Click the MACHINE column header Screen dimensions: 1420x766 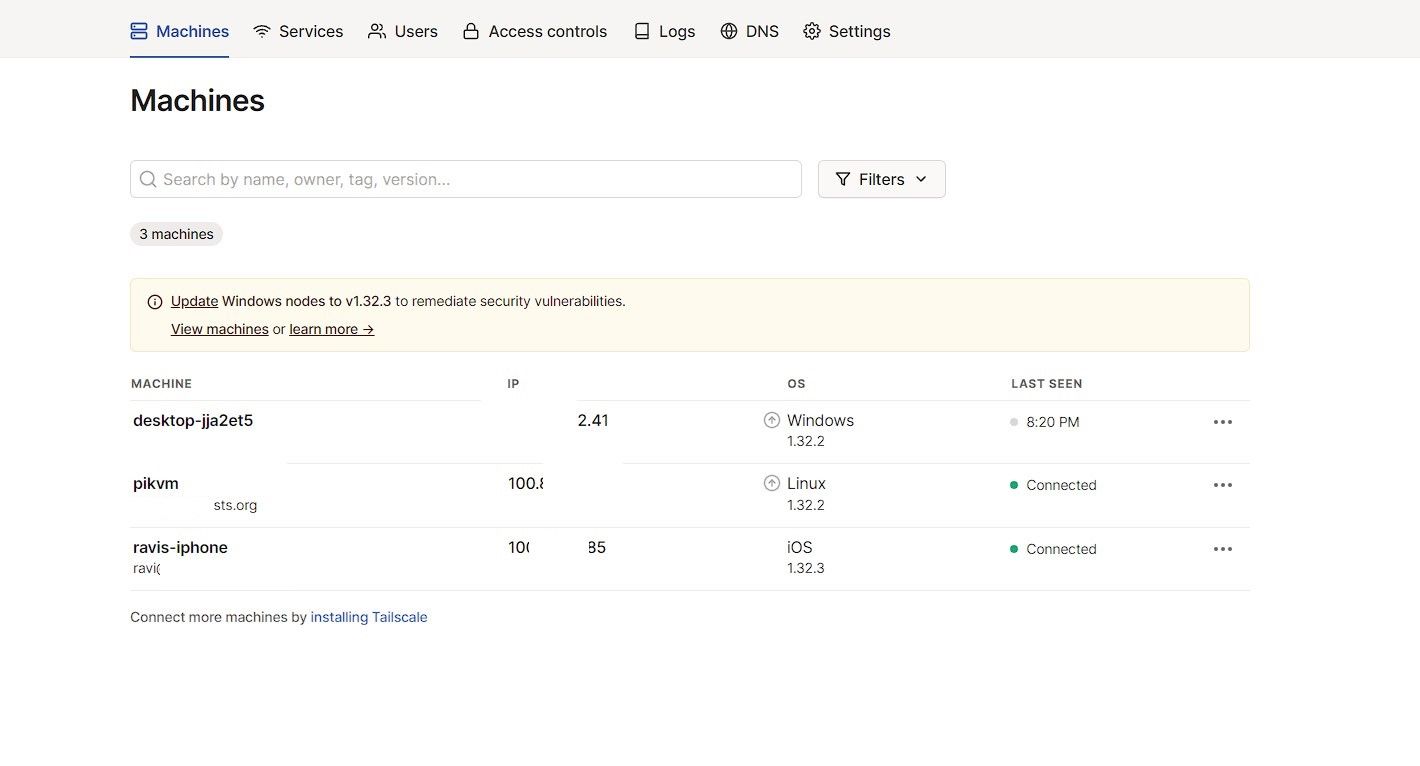pos(161,384)
